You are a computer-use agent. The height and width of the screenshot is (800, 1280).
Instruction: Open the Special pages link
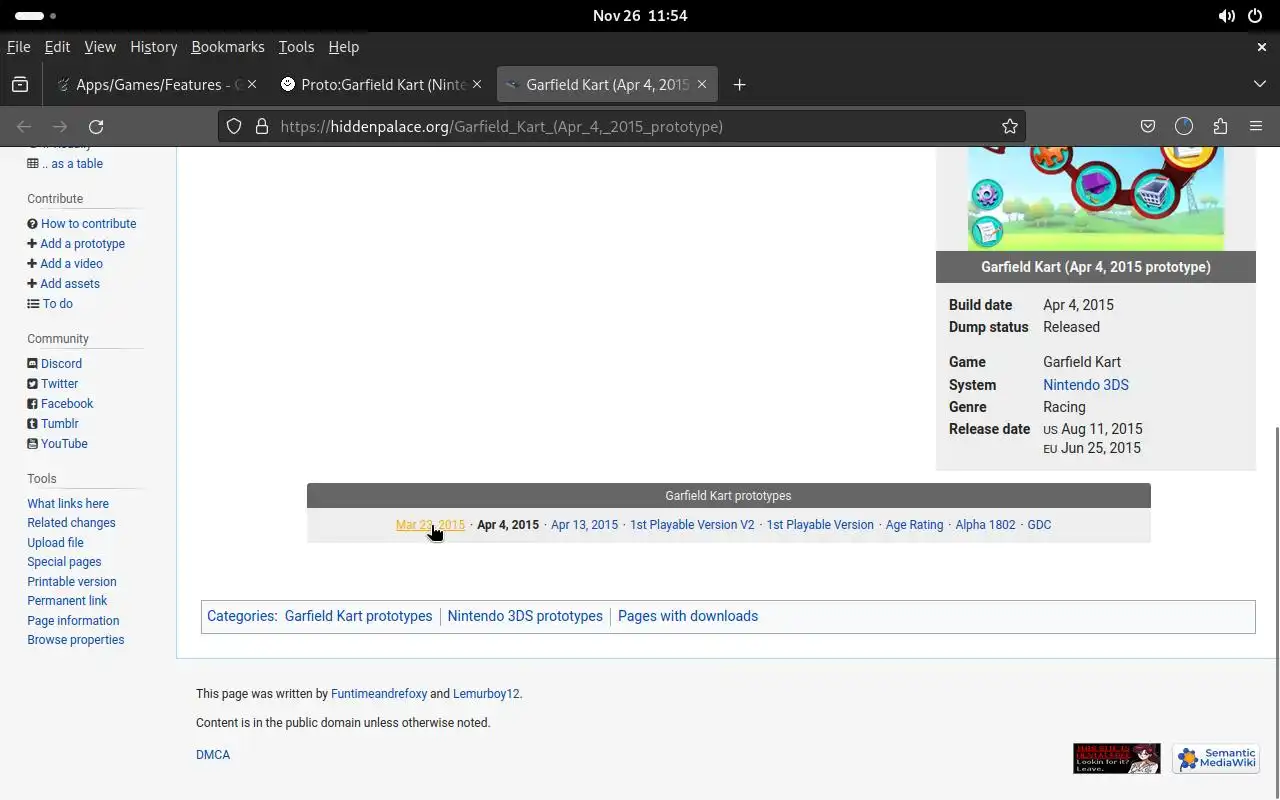point(64,562)
